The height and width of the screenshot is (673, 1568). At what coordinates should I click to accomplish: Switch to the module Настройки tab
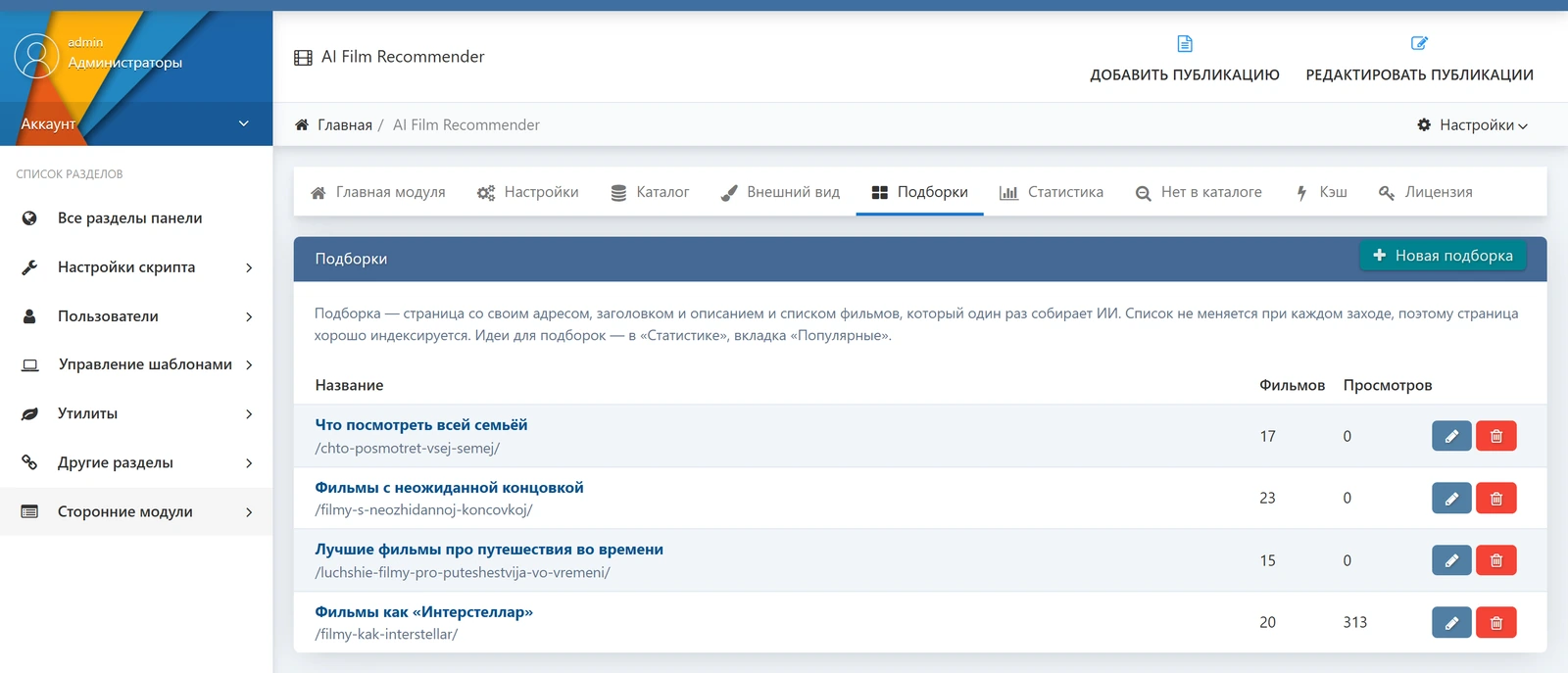527,192
